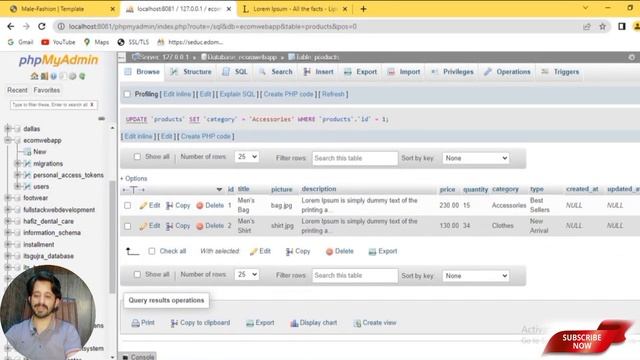Viewport: 640px width, 360px height.
Task: Open the Triggers tab
Action: click(560, 72)
